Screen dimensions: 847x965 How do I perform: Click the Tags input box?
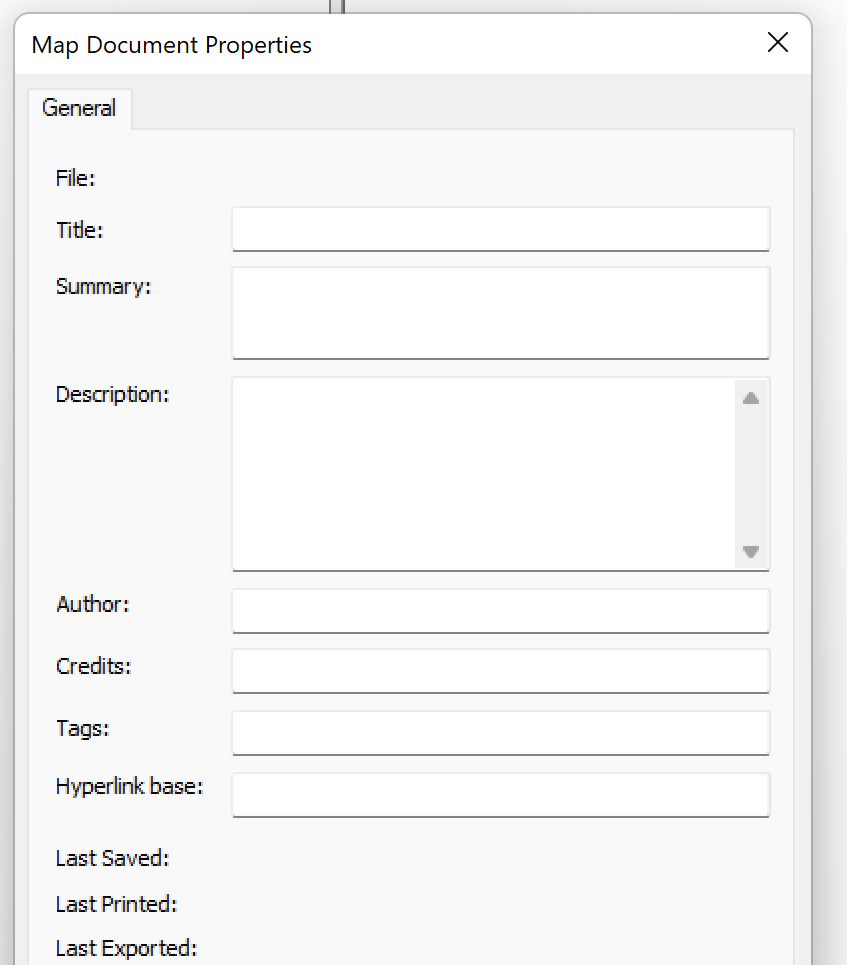tap(500, 733)
